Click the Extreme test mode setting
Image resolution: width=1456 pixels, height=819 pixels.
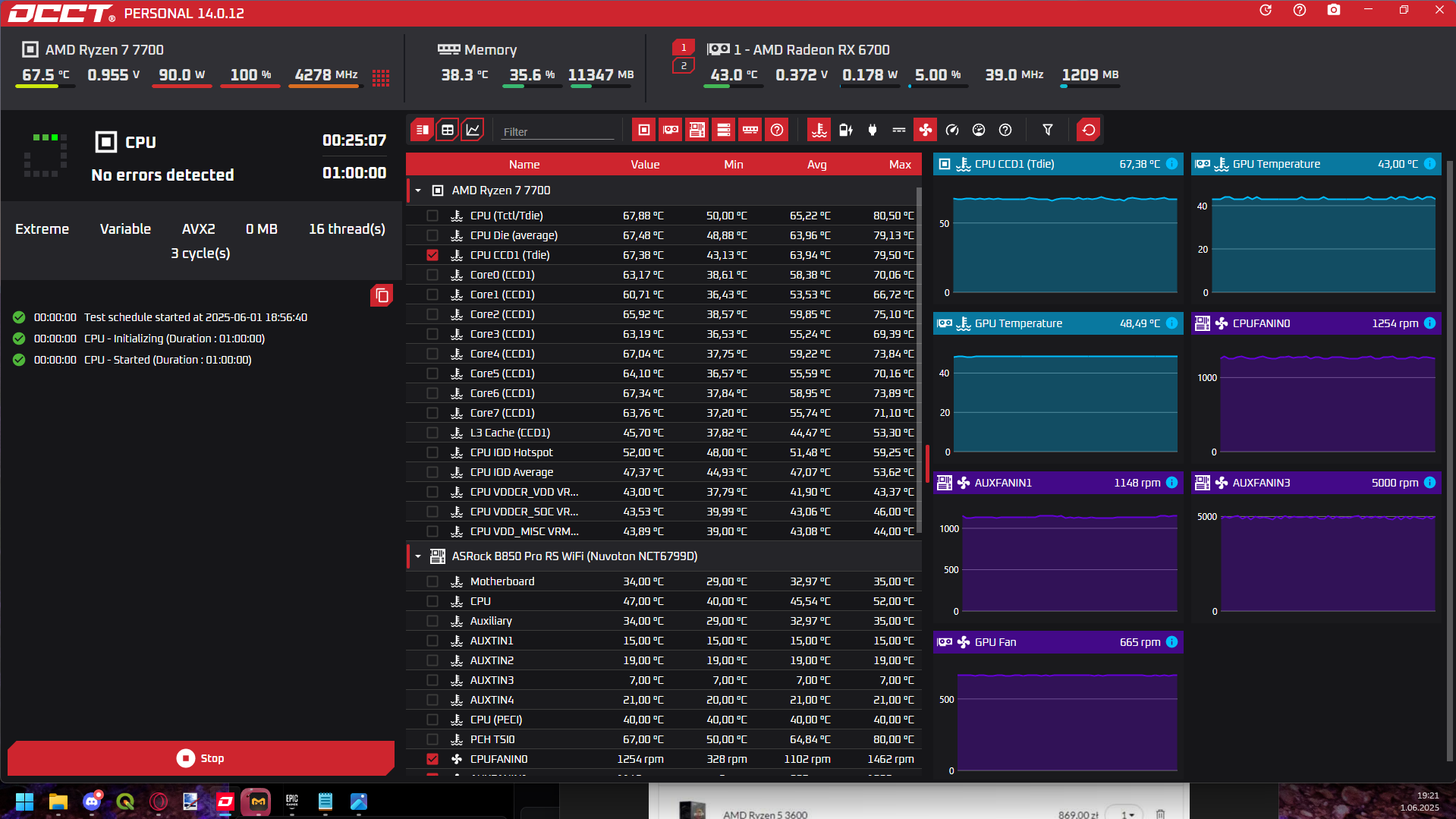click(x=42, y=229)
